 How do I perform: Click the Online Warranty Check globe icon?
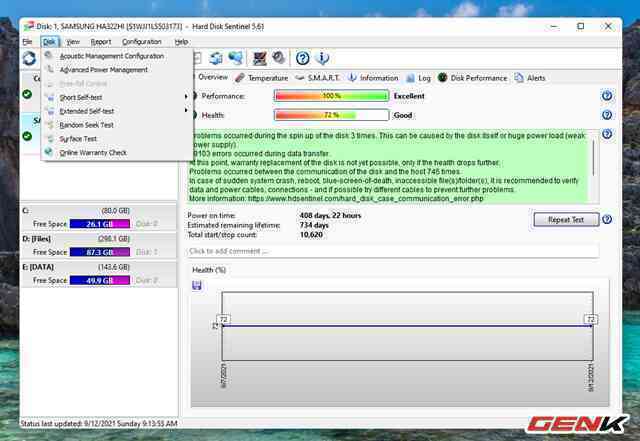[x=49, y=152]
